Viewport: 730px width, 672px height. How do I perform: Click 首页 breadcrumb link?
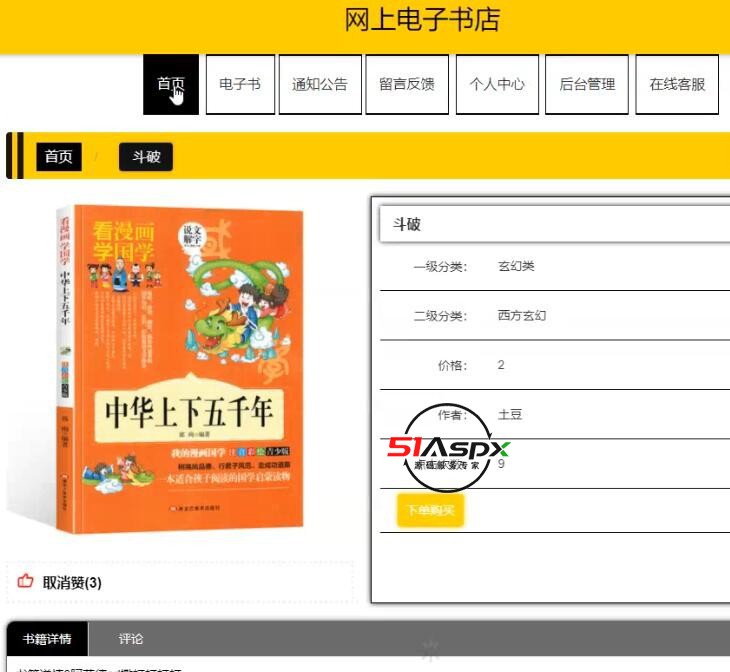tap(59, 156)
